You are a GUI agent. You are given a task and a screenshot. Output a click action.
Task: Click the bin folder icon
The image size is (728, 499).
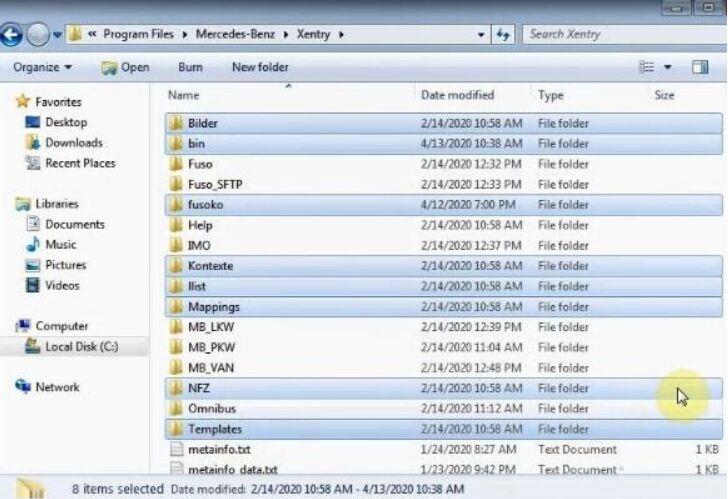pyautogui.click(x=176, y=143)
